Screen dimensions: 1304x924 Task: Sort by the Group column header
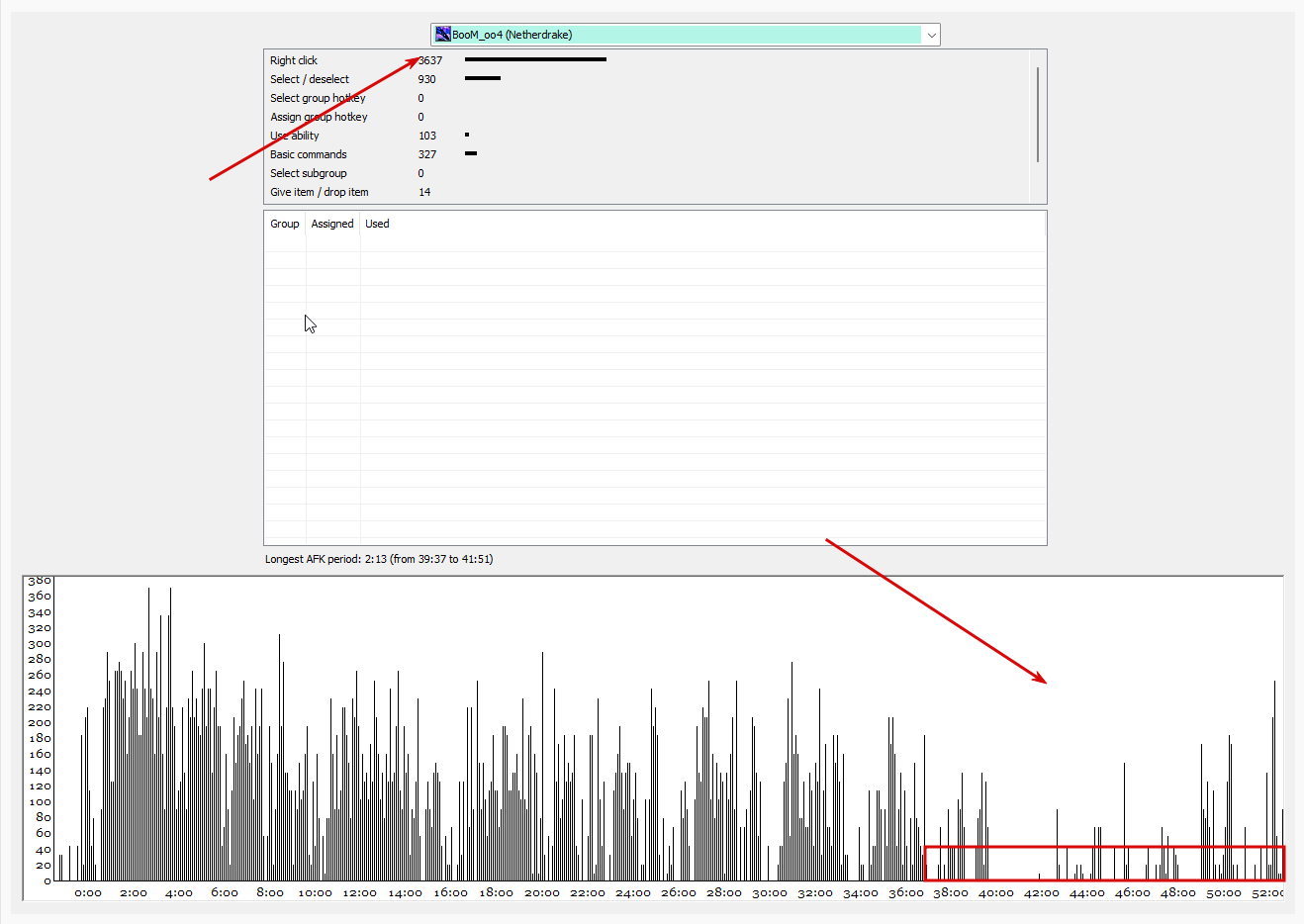coord(285,224)
